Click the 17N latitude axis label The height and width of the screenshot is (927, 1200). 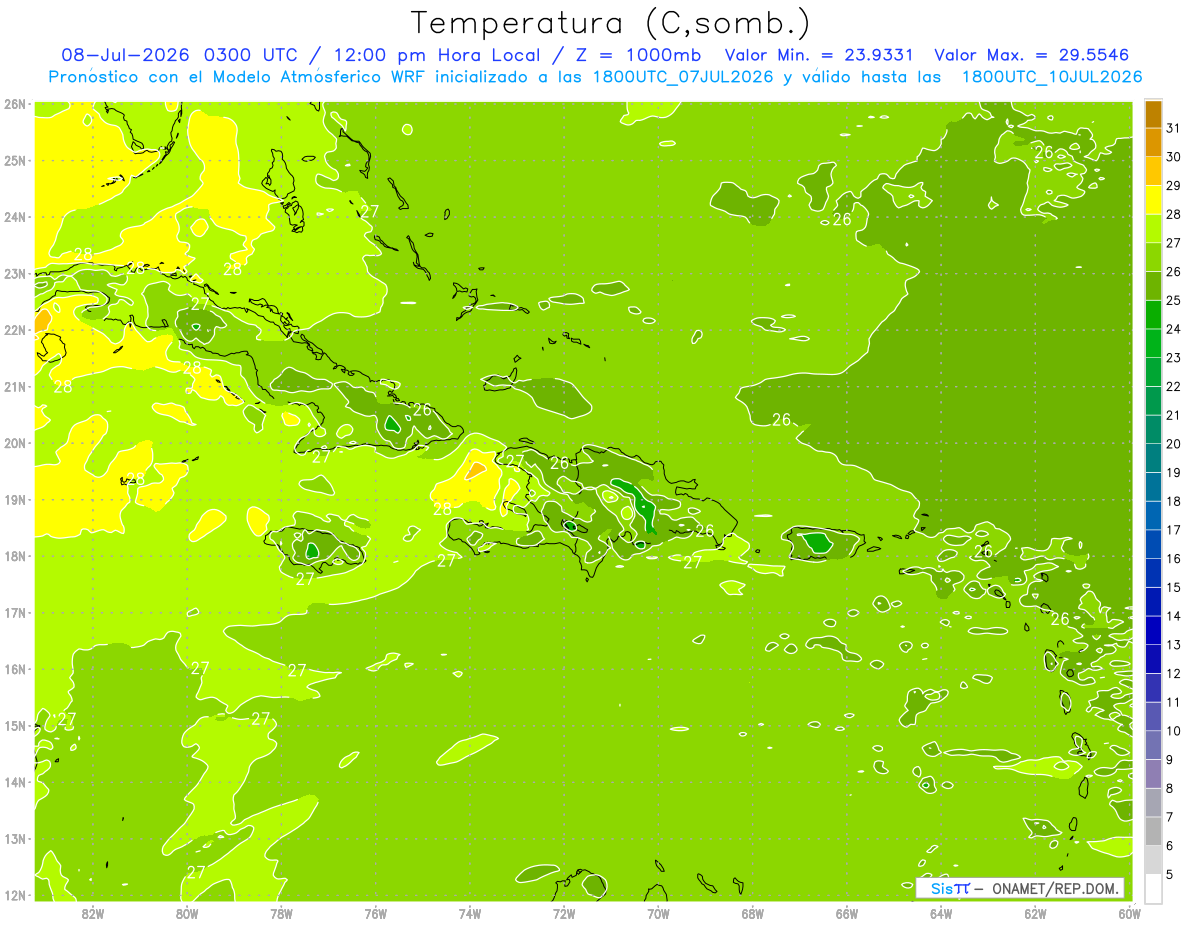pyautogui.click(x=14, y=613)
